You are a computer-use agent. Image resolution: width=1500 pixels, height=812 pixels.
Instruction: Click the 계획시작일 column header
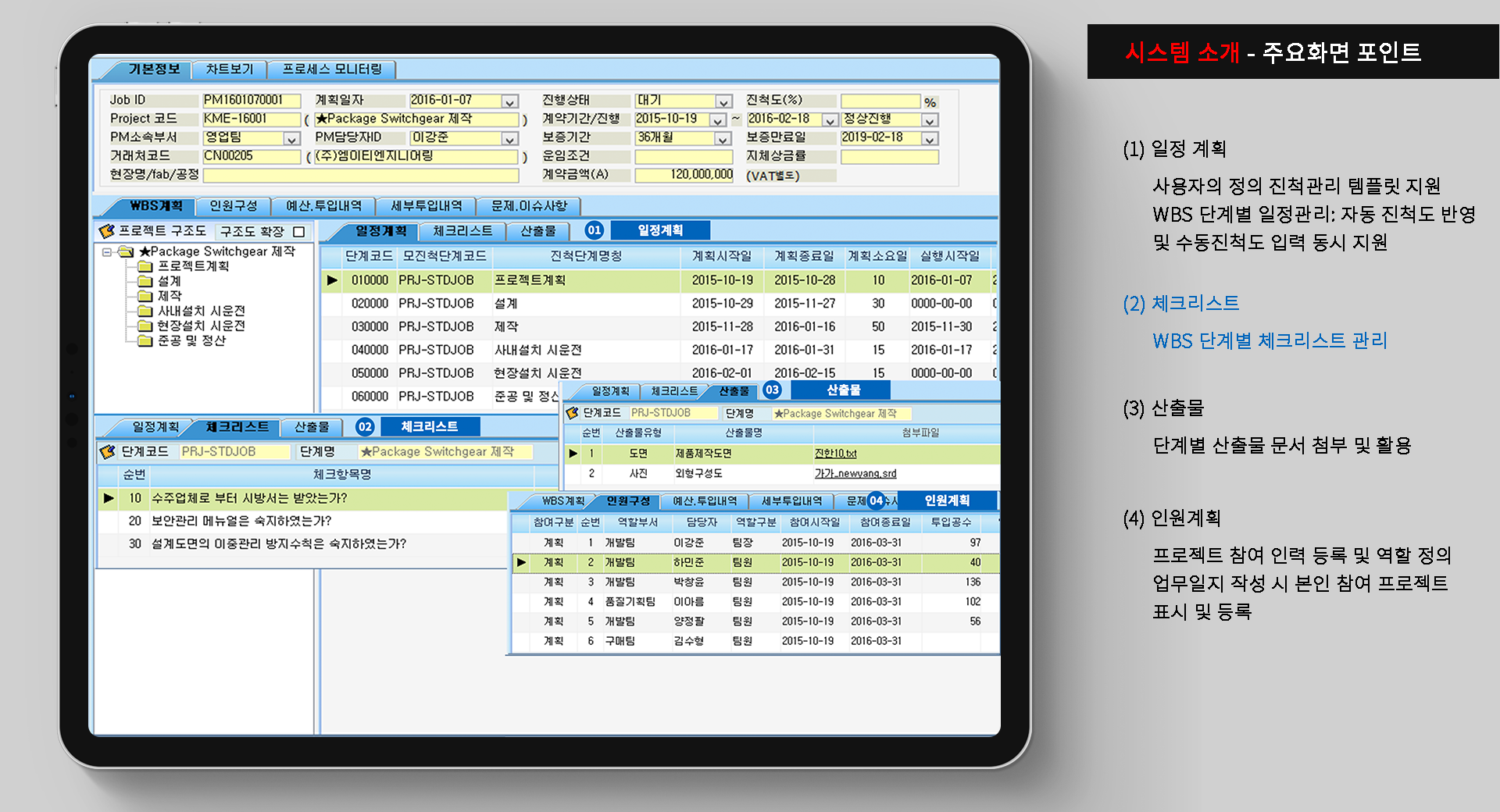pyautogui.click(x=722, y=256)
